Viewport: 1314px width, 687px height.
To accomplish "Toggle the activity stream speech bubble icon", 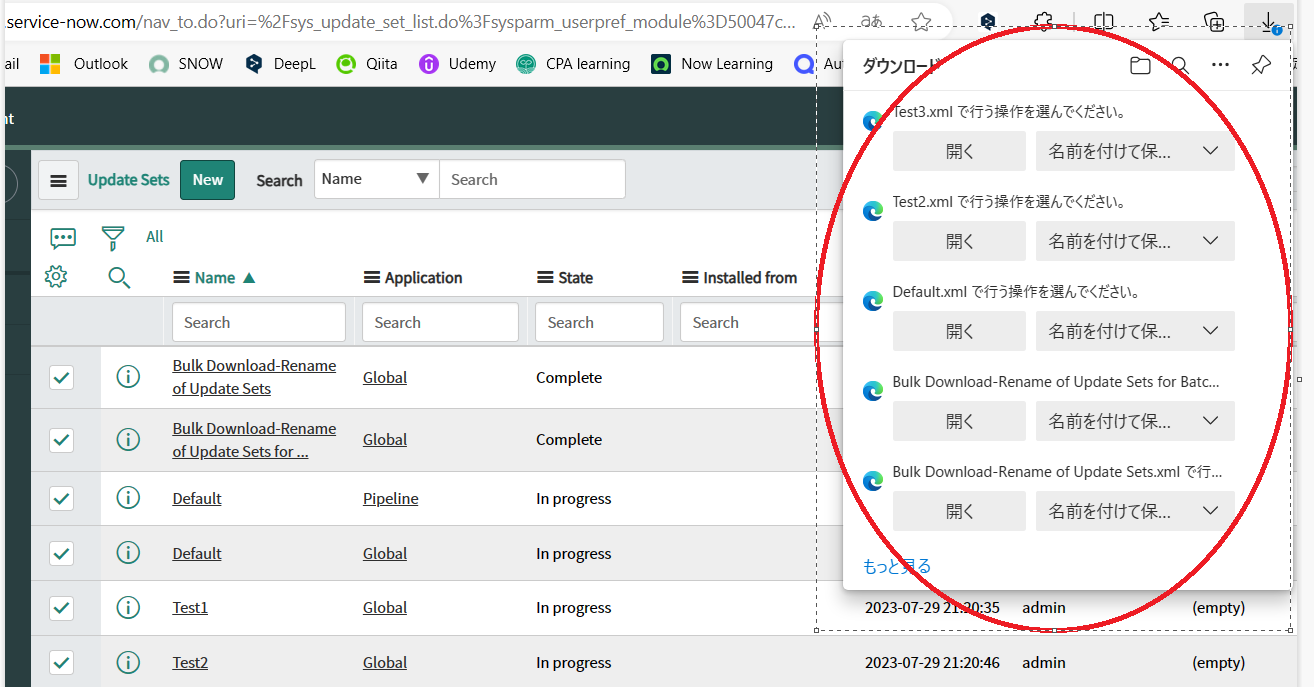I will pyautogui.click(x=63, y=238).
